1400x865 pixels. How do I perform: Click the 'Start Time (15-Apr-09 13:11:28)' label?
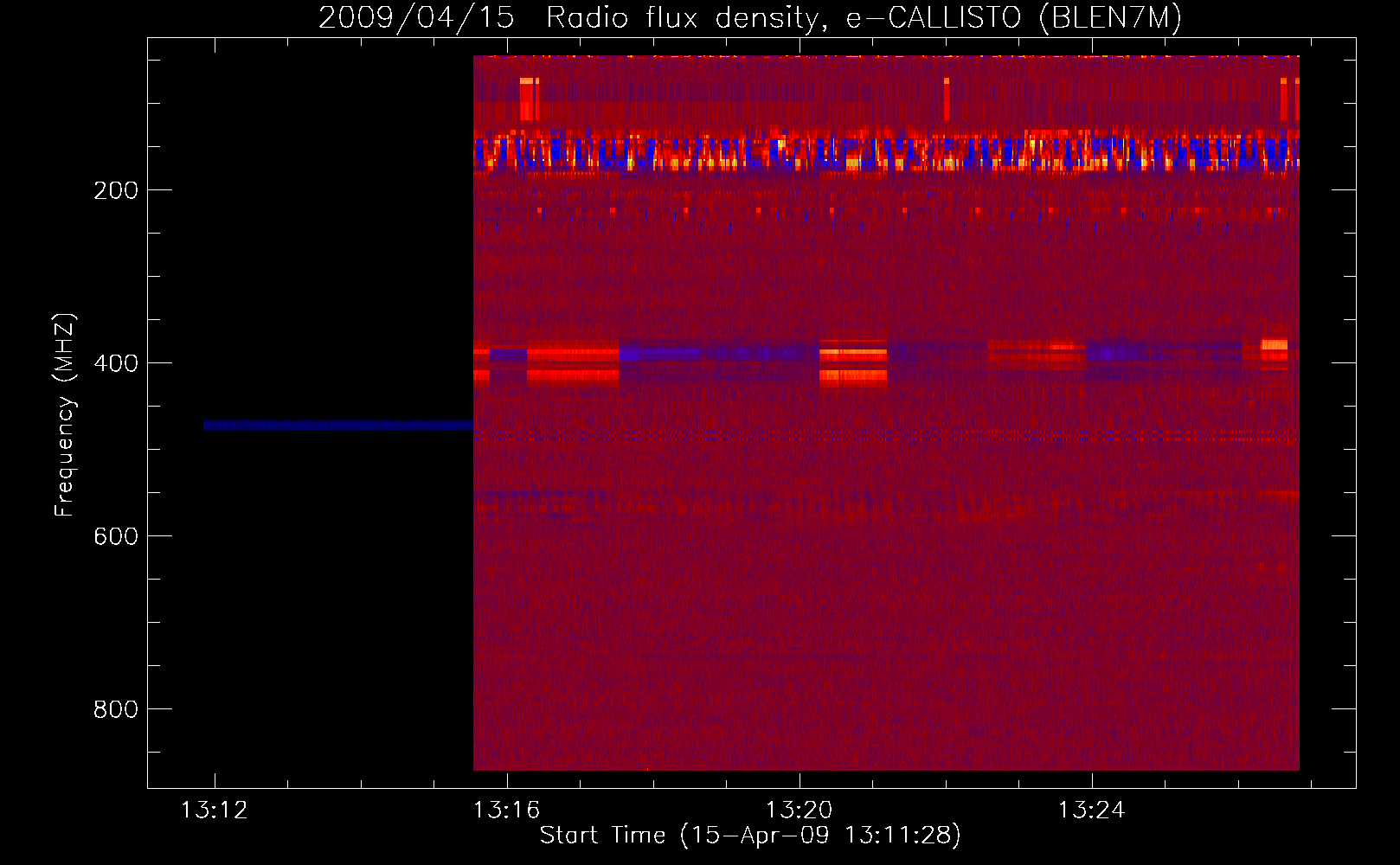(x=750, y=835)
